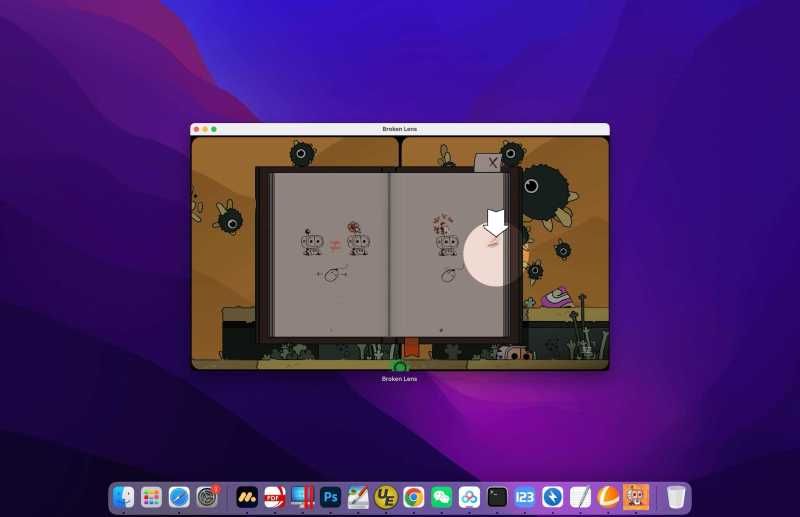Open the orange swirl app in the dock
This screenshot has width=800, height=517.
(x=608, y=497)
